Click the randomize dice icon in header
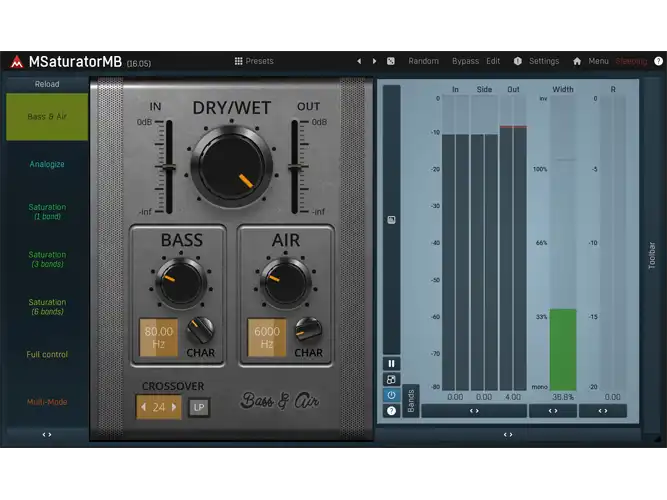Image resolution: width=667 pixels, height=500 pixels. click(391, 61)
